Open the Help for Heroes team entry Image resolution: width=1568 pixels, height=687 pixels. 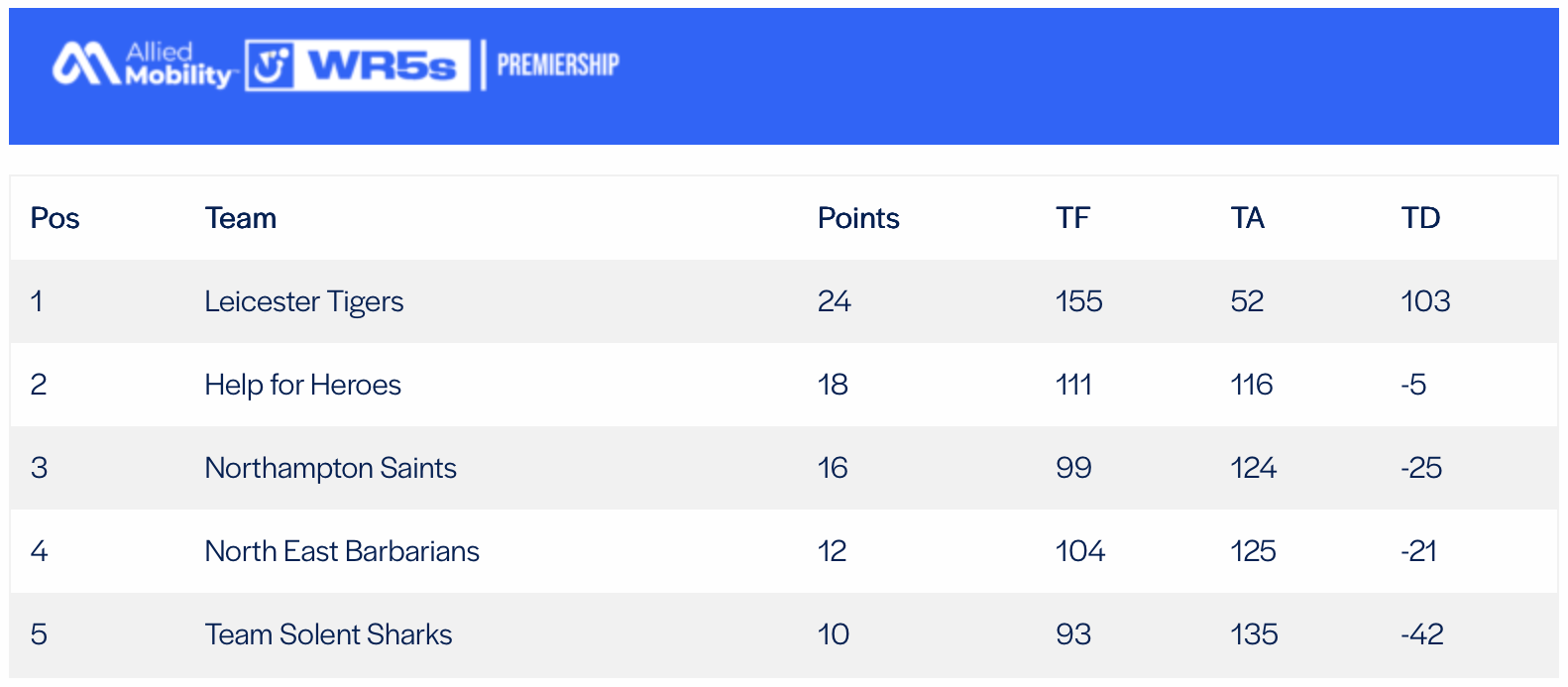(x=303, y=385)
